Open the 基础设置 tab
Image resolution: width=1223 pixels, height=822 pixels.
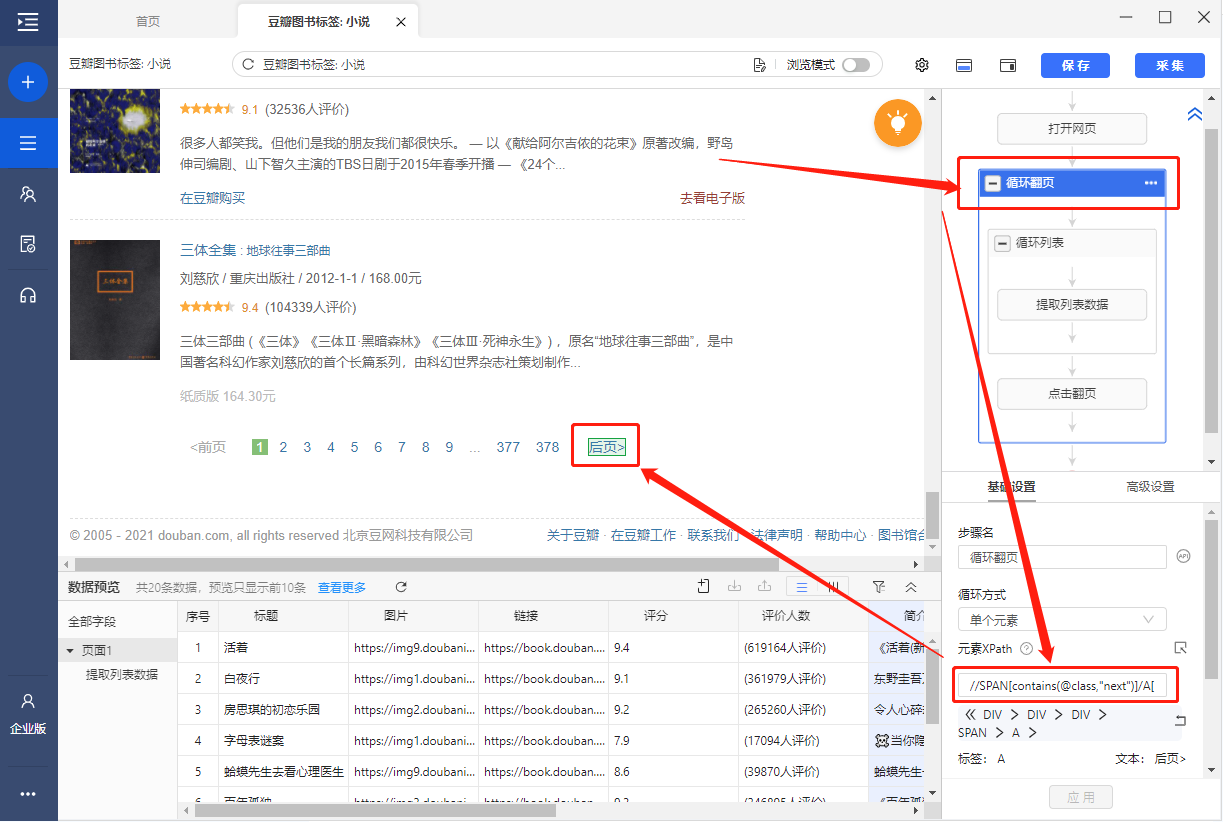pyautogui.click(x=1012, y=487)
